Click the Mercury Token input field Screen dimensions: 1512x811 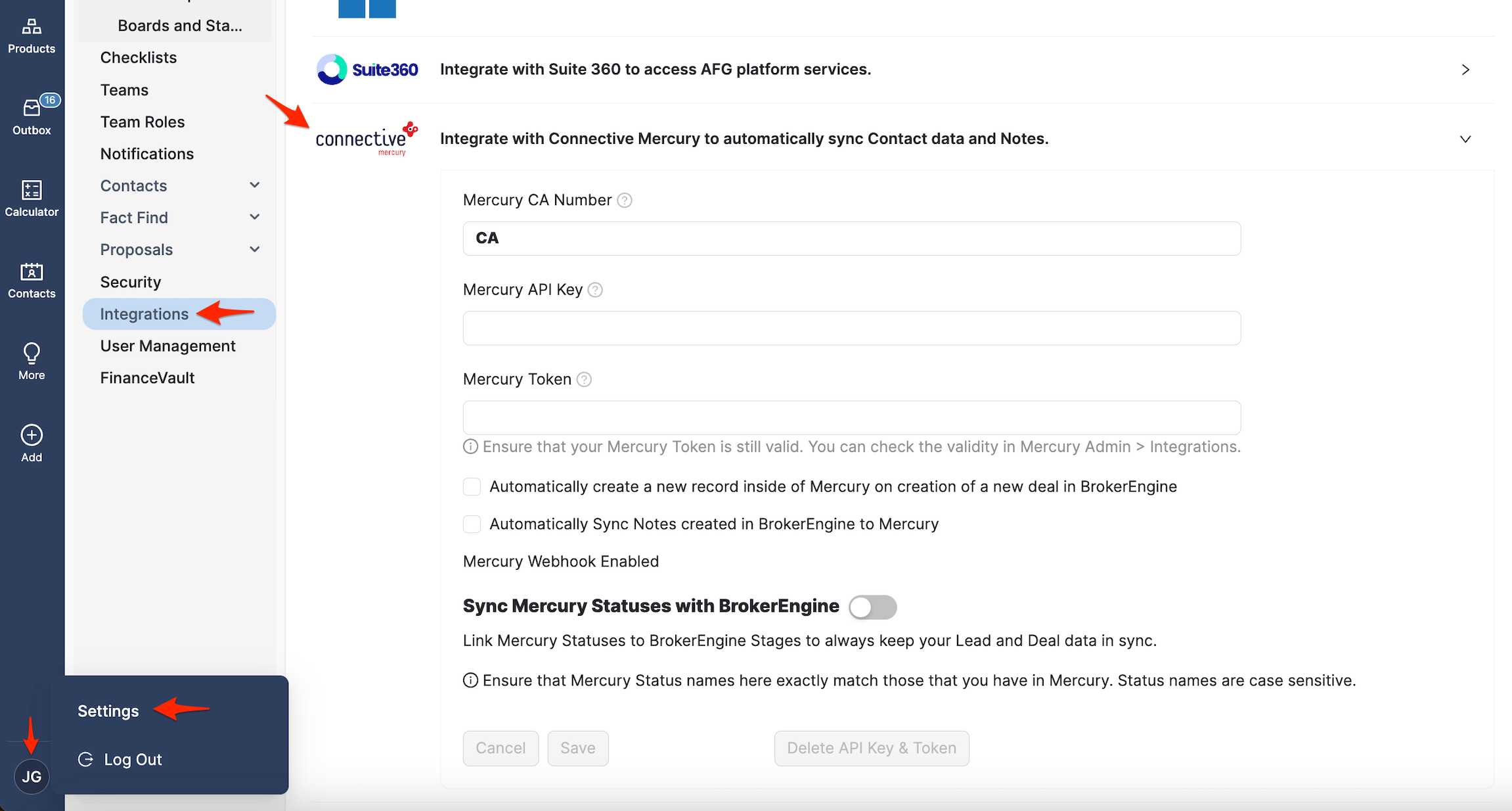(x=851, y=417)
